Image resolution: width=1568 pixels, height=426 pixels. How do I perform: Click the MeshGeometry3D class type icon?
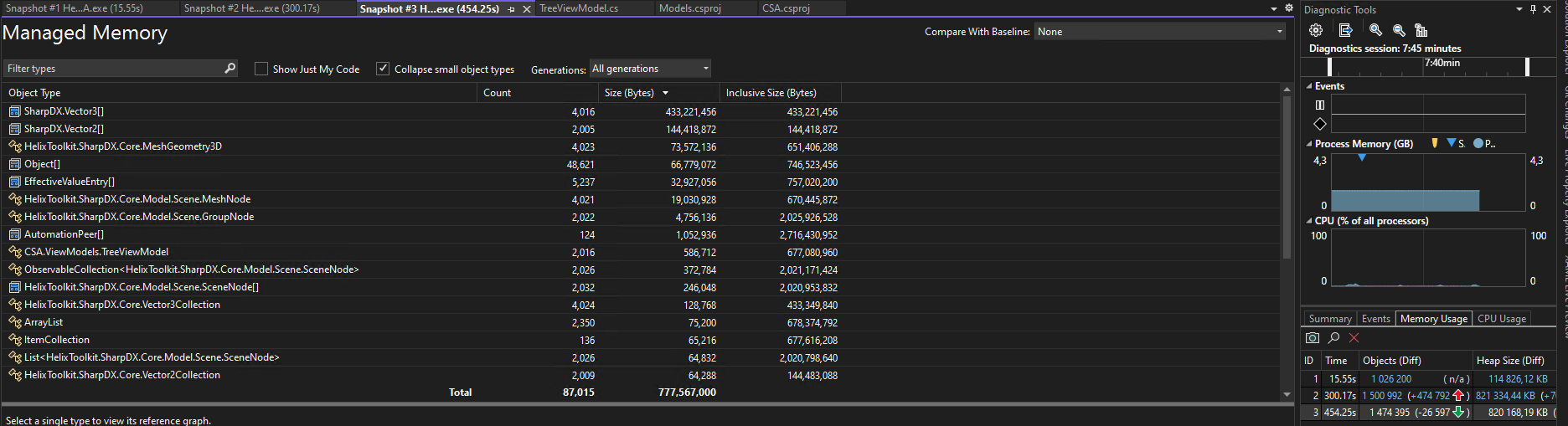pyautogui.click(x=14, y=146)
